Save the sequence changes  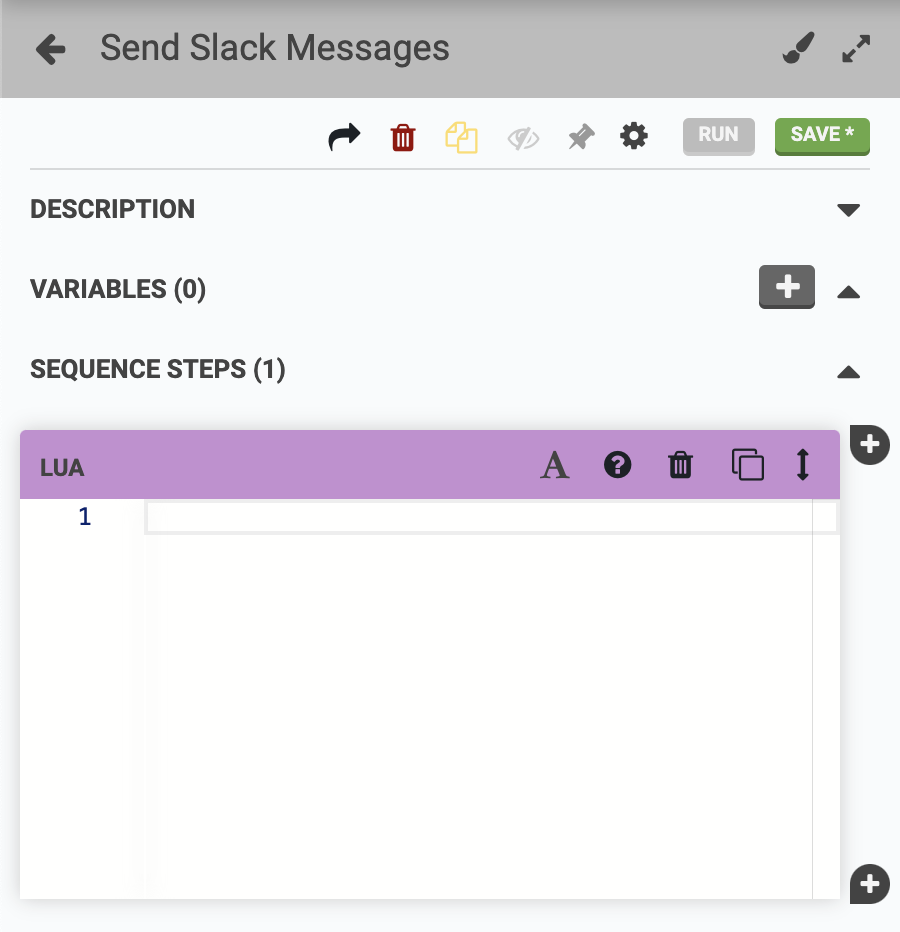[822, 135]
